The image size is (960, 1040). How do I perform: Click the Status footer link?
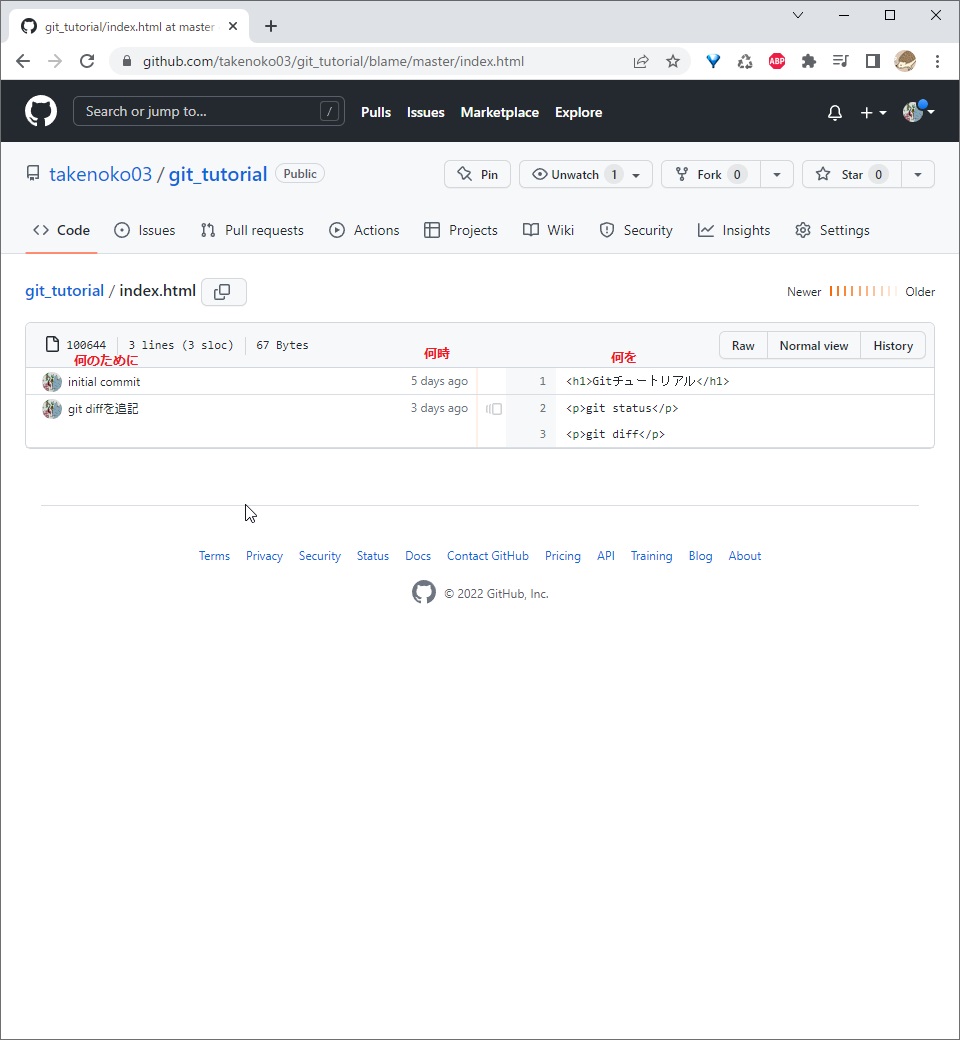pos(373,556)
